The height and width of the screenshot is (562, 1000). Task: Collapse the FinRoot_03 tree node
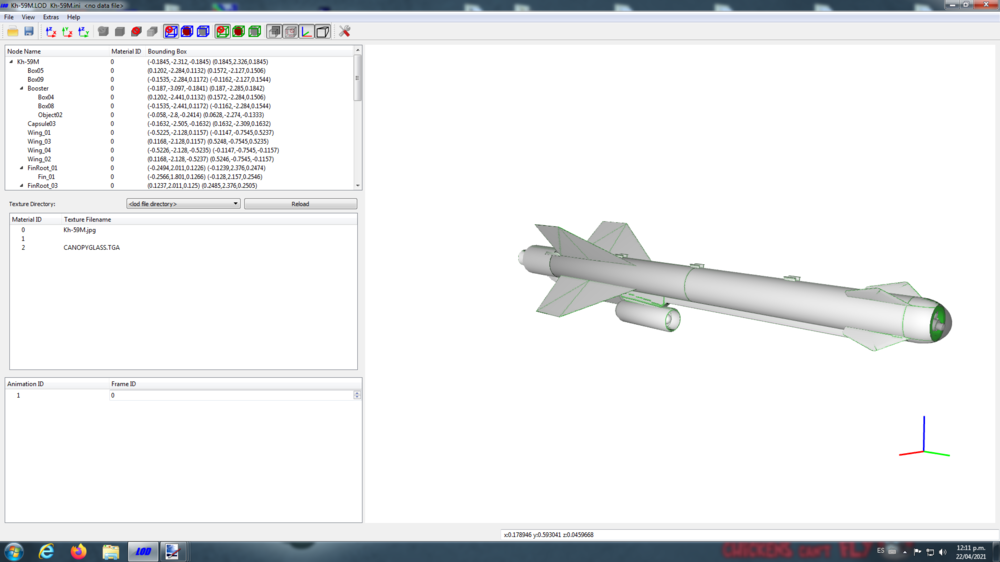point(22,186)
